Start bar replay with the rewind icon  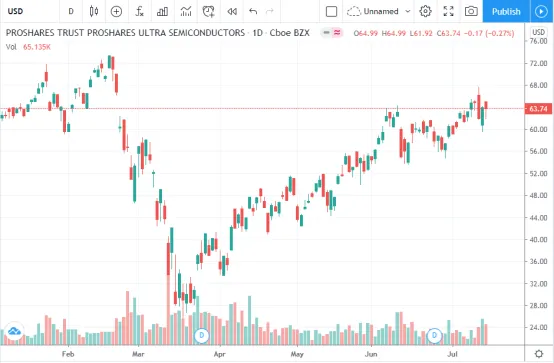tap(232, 11)
